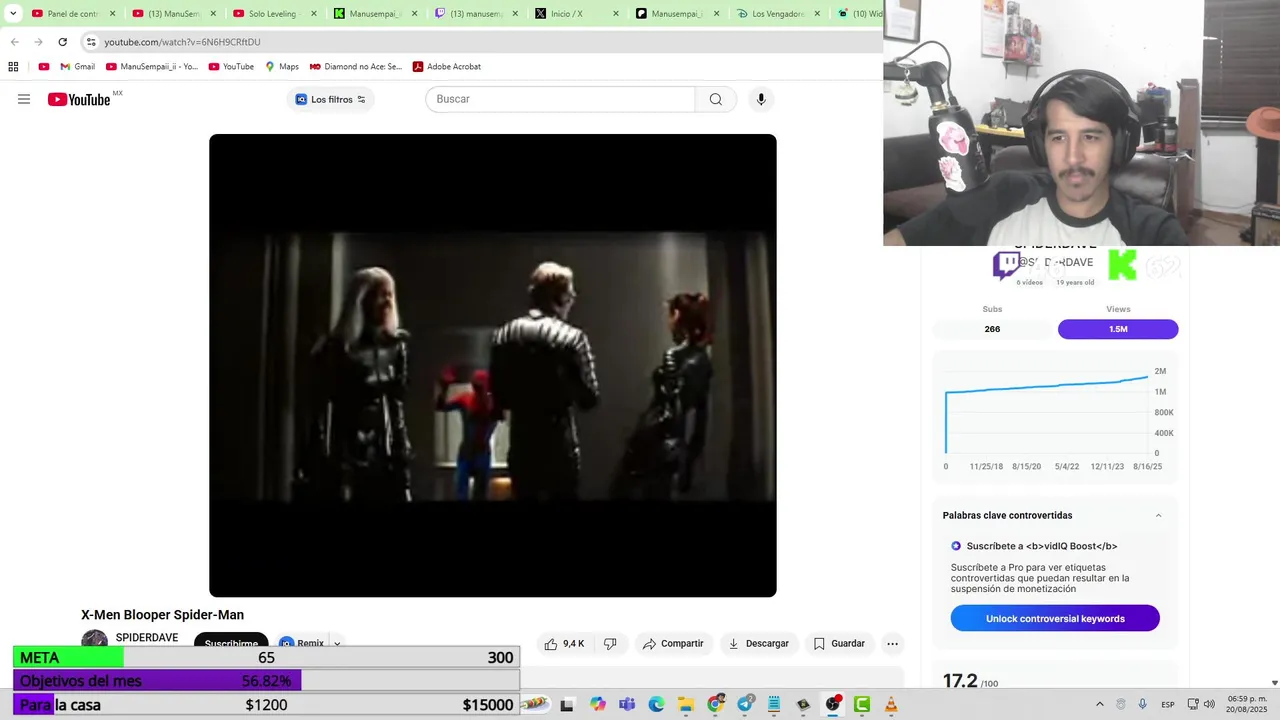1280x720 pixels.
Task: Open Notepad from the taskbar
Action: 774,704
